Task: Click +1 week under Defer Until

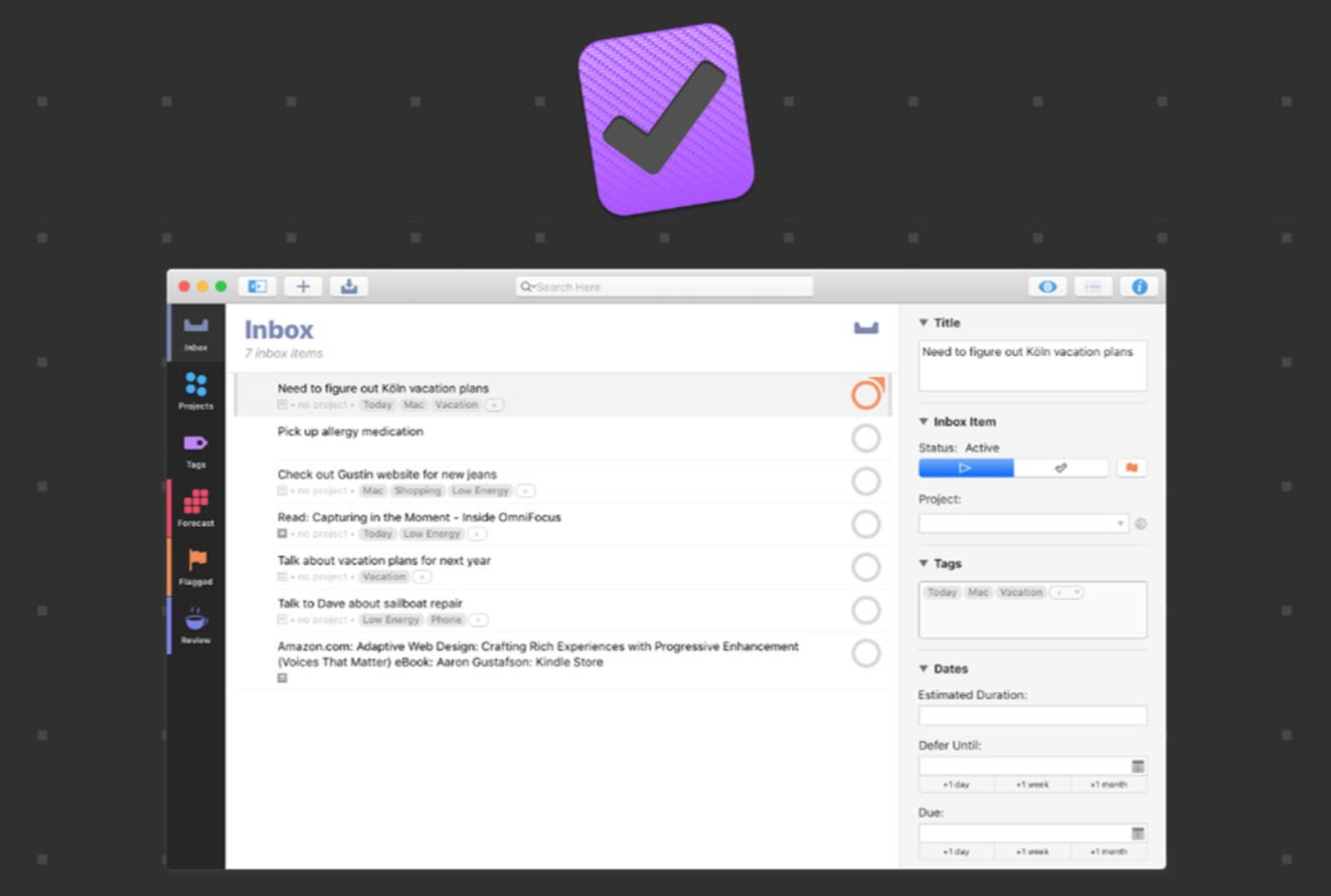Action: coord(1032,785)
